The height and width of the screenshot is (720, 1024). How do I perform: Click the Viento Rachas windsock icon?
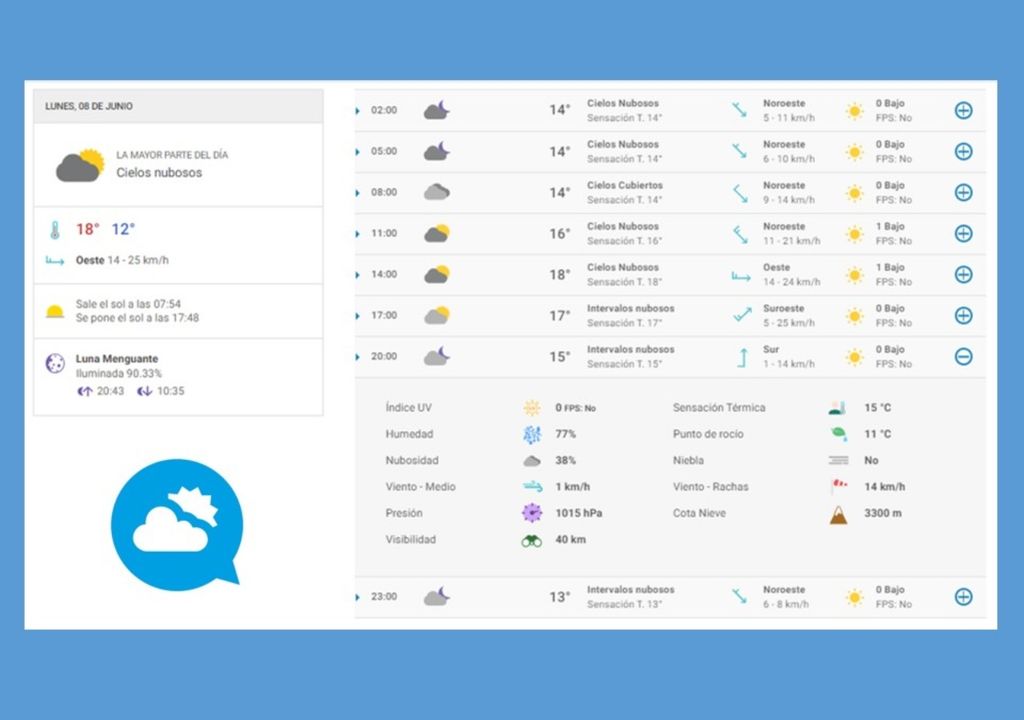click(x=838, y=487)
